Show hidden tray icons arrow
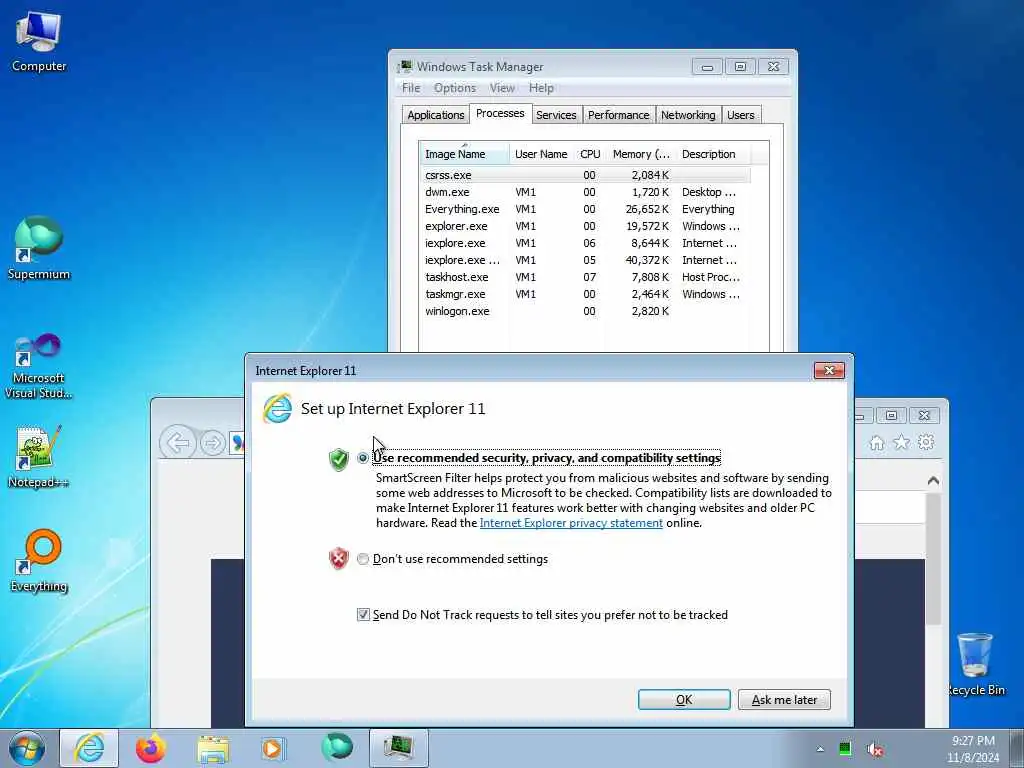 [x=820, y=749]
